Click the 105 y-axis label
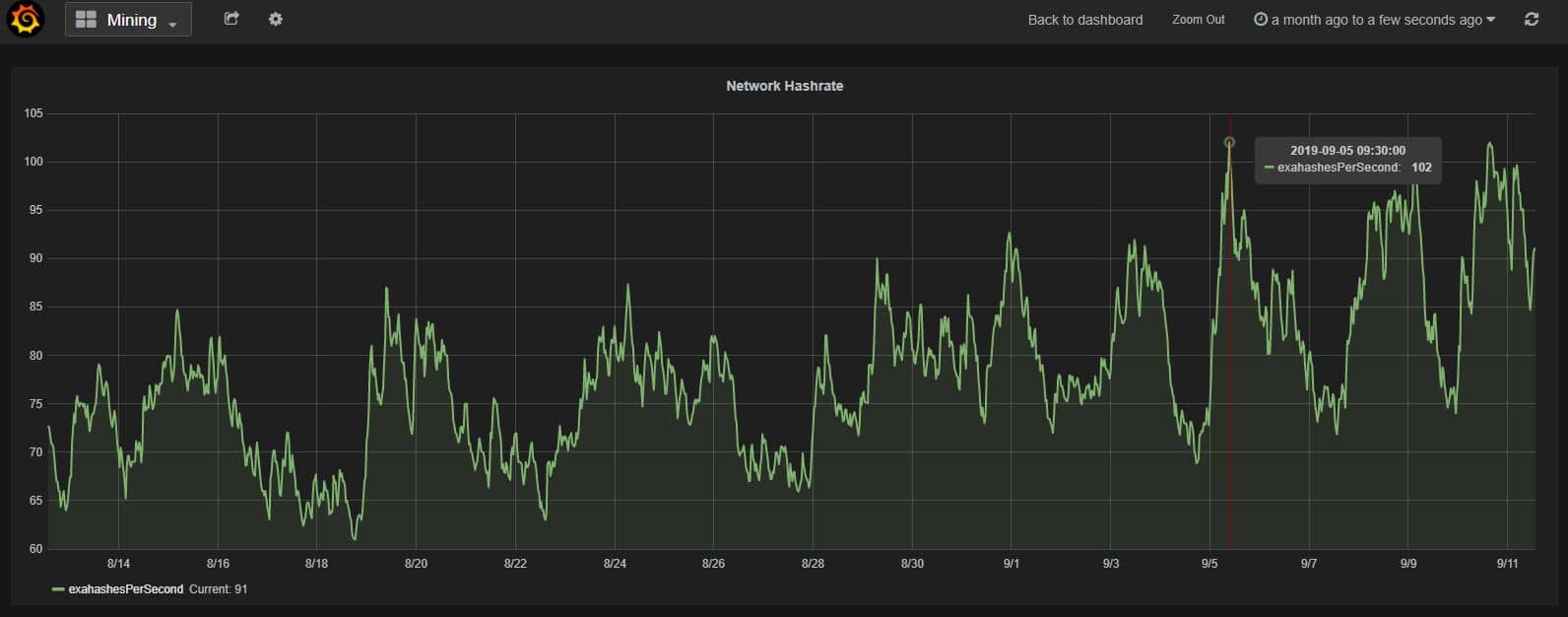This screenshot has width=1568, height=617. point(33,113)
